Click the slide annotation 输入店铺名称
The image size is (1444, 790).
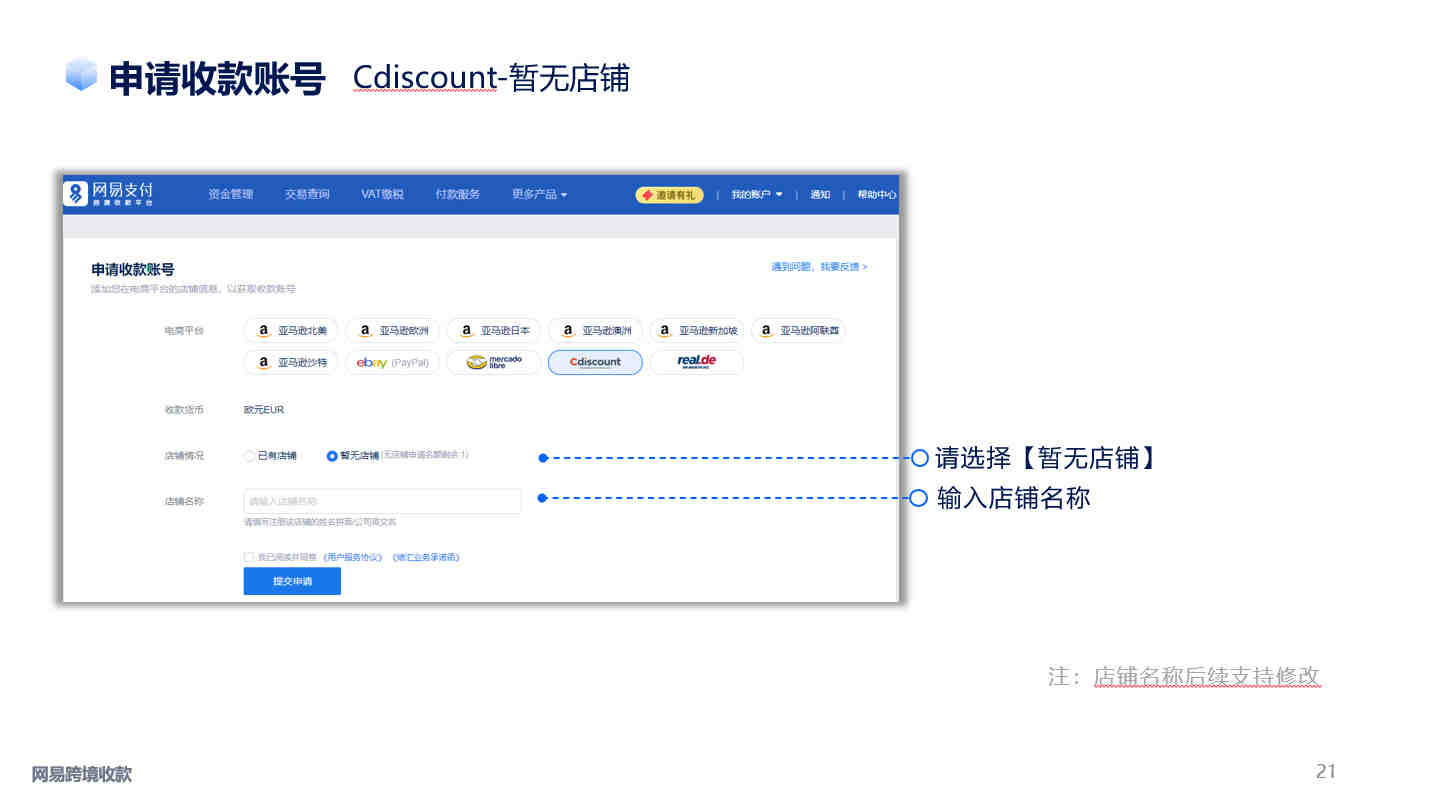tap(1014, 498)
